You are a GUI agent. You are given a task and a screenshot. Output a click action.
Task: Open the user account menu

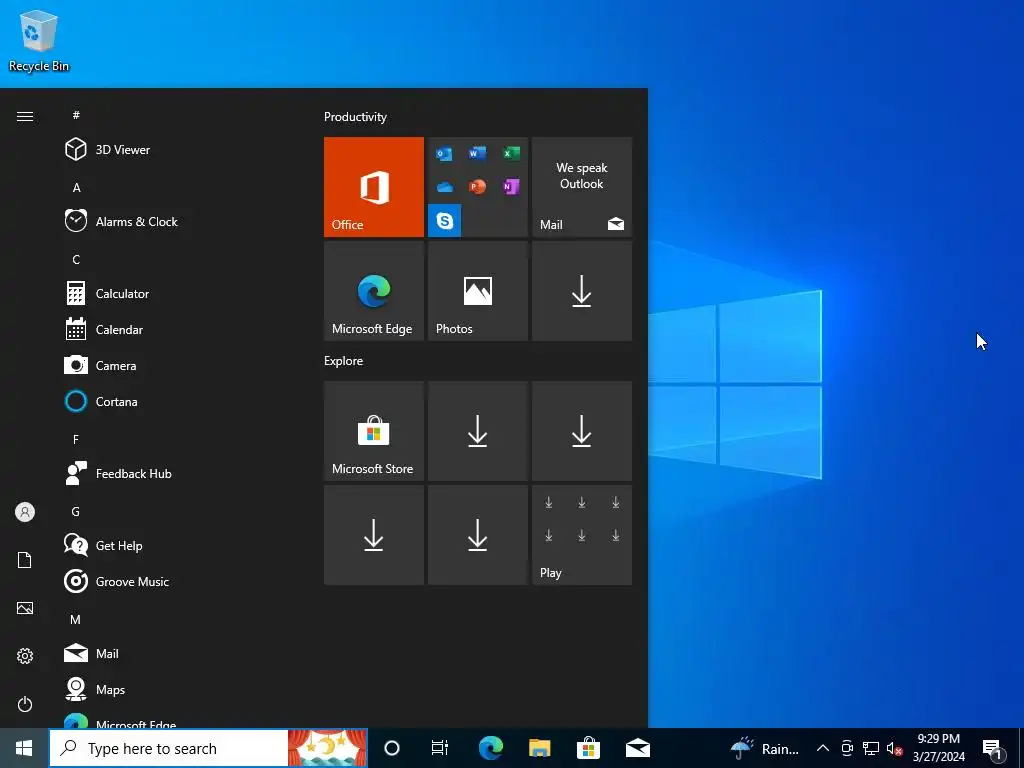click(25, 512)
